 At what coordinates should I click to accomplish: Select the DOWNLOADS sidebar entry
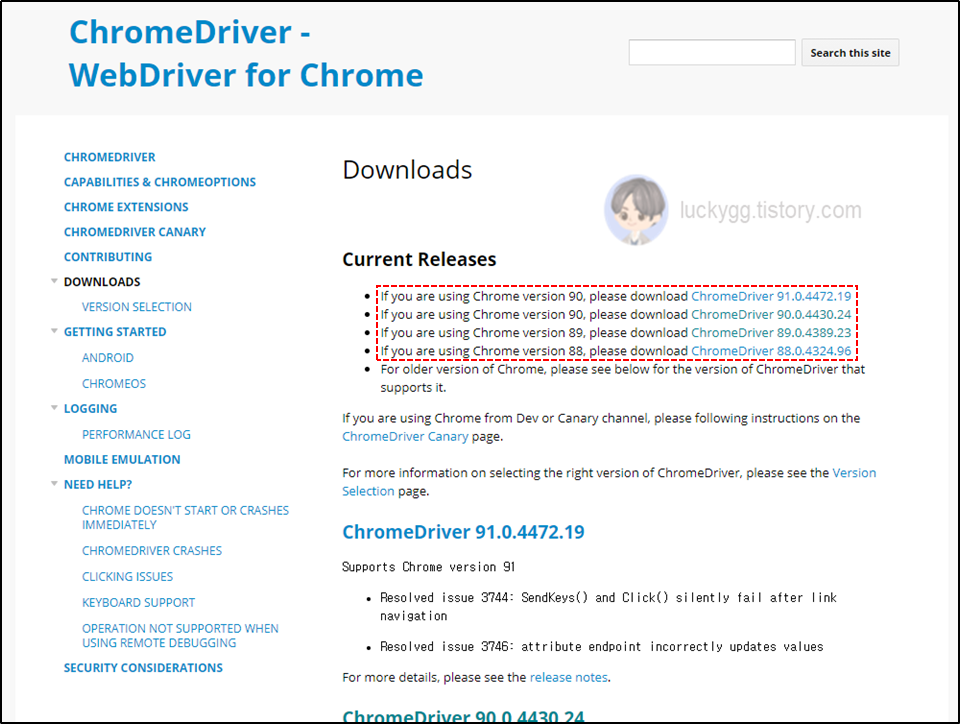pyautogui.click(x=102, y=282)
